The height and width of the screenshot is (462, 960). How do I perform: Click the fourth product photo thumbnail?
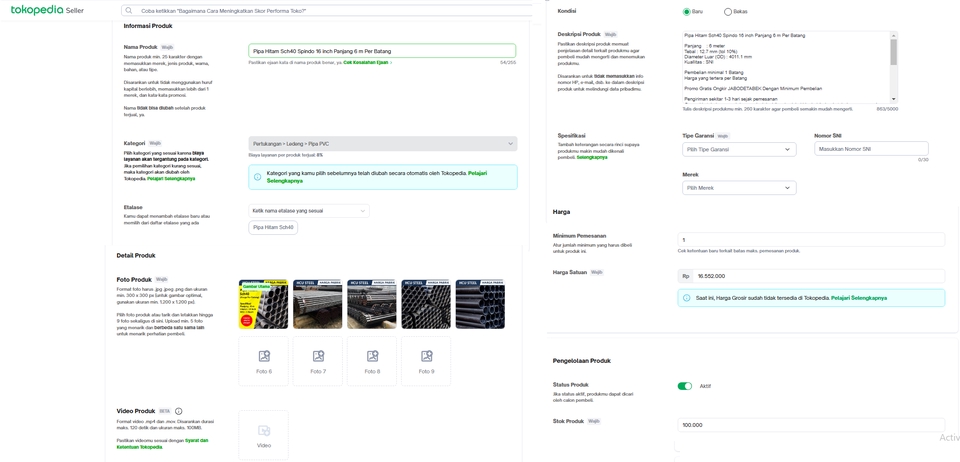click(x=426, y=304)
